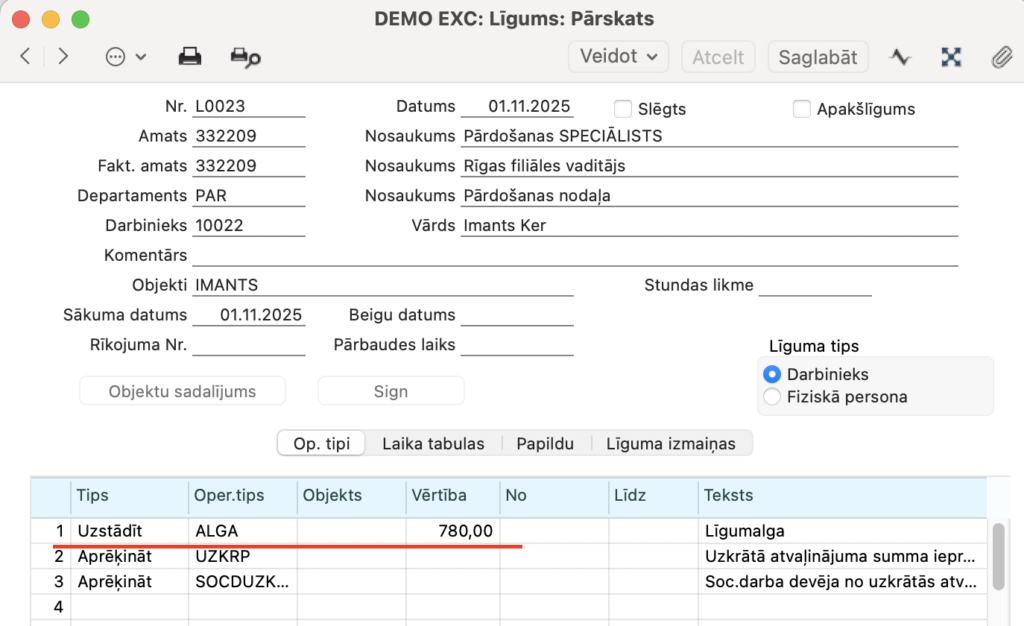Open the ellipsis actions menu
The width and height of the screenshot is (1024, 626).
125,57
